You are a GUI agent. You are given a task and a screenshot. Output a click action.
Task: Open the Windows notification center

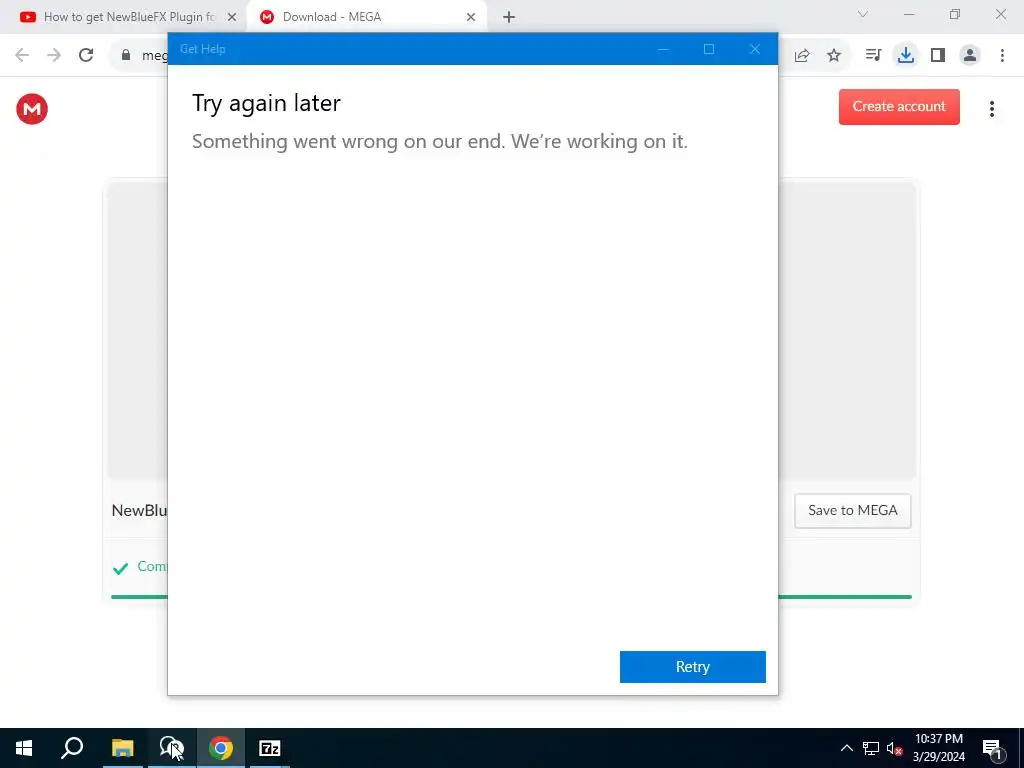[x=992, y=748]
